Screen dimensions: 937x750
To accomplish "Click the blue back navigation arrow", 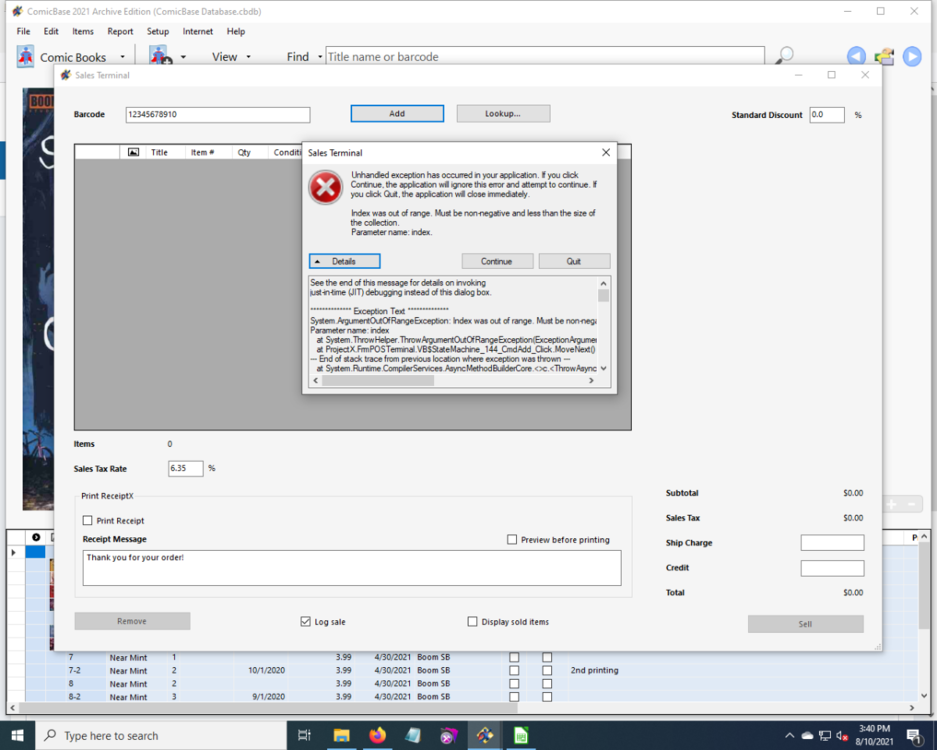I will pos(856,57).
